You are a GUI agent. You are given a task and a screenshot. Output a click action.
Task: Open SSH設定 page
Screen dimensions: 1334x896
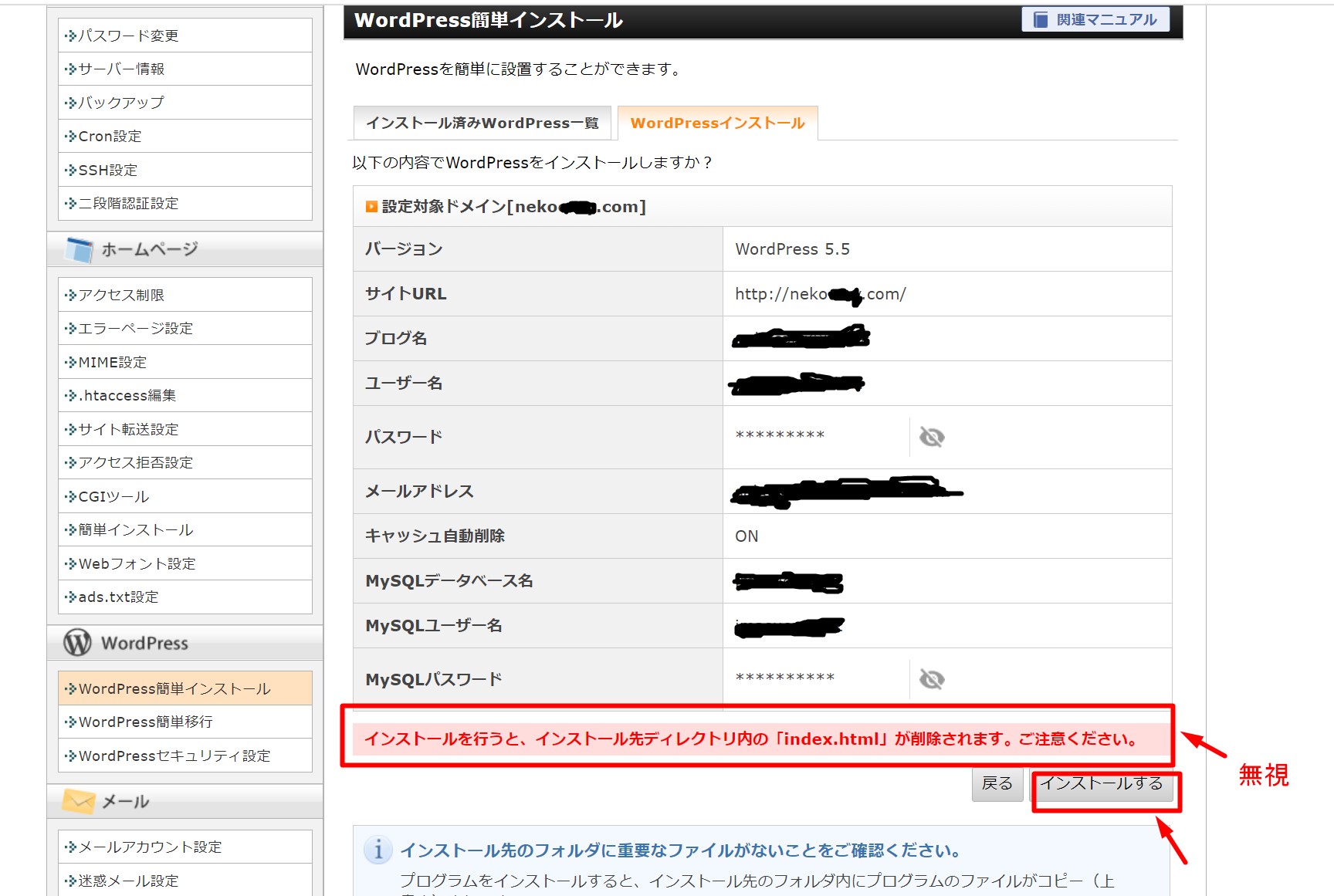pyautogui.click(x=185, y=170)
